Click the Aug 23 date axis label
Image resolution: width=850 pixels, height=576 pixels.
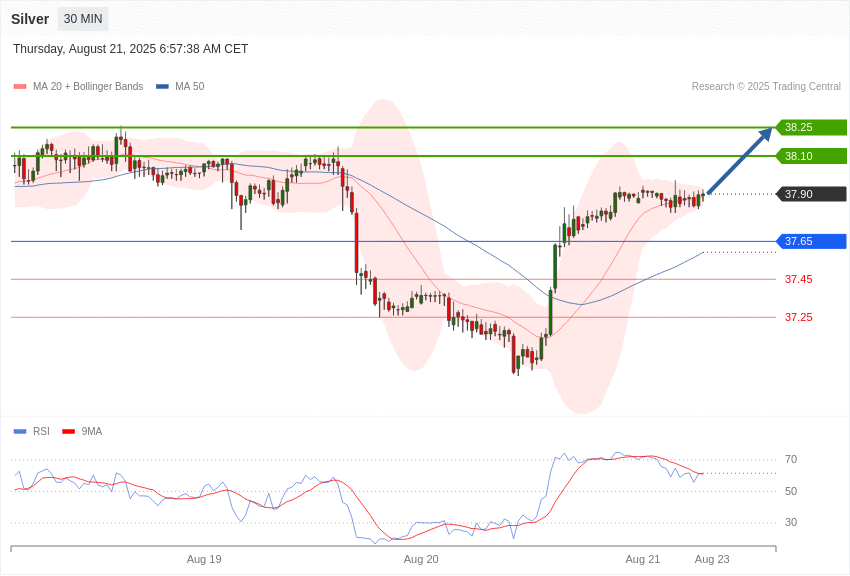click(x=712, y=559)
